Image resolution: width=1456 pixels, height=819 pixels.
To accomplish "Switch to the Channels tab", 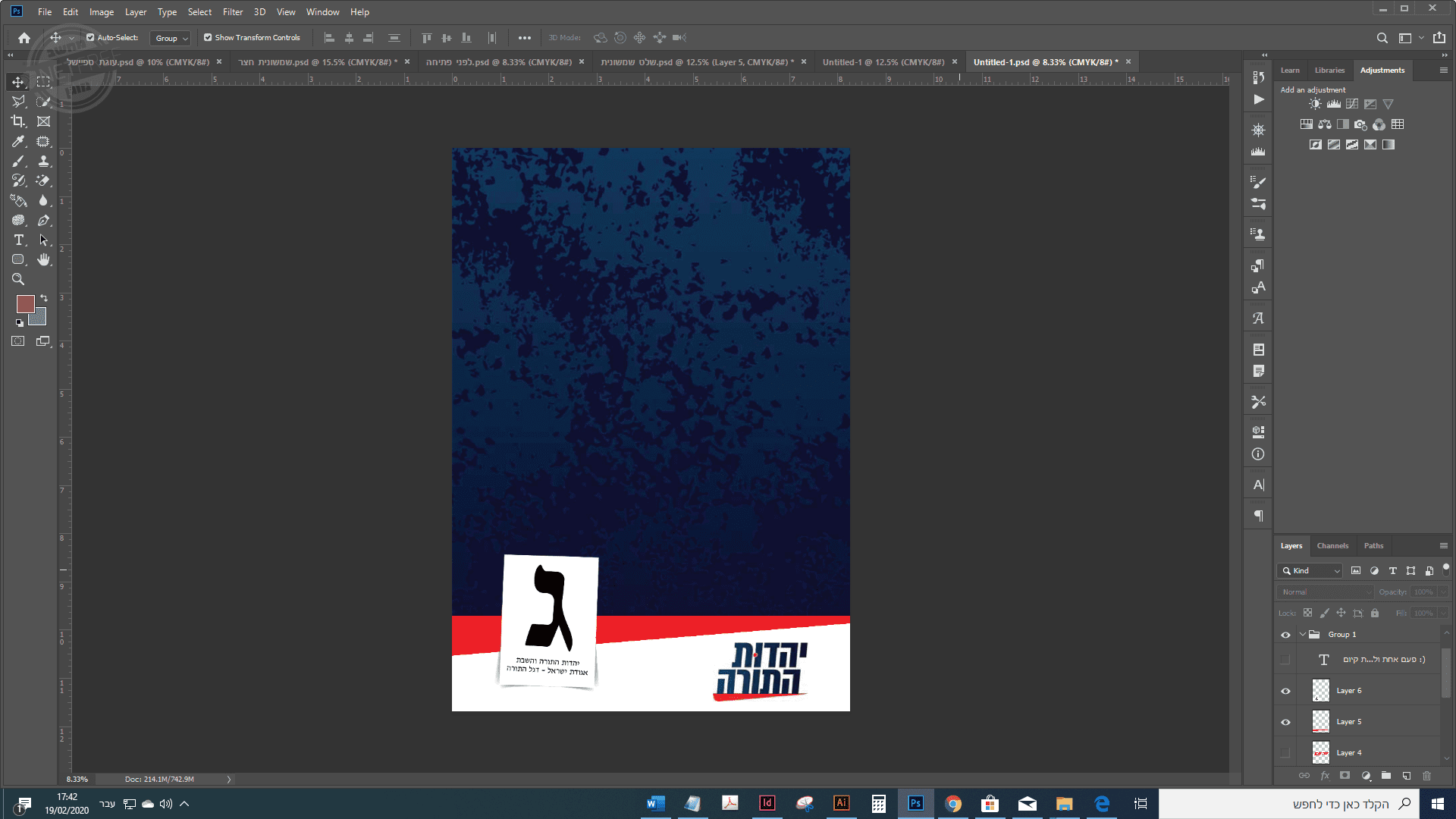I will 1332,545.
